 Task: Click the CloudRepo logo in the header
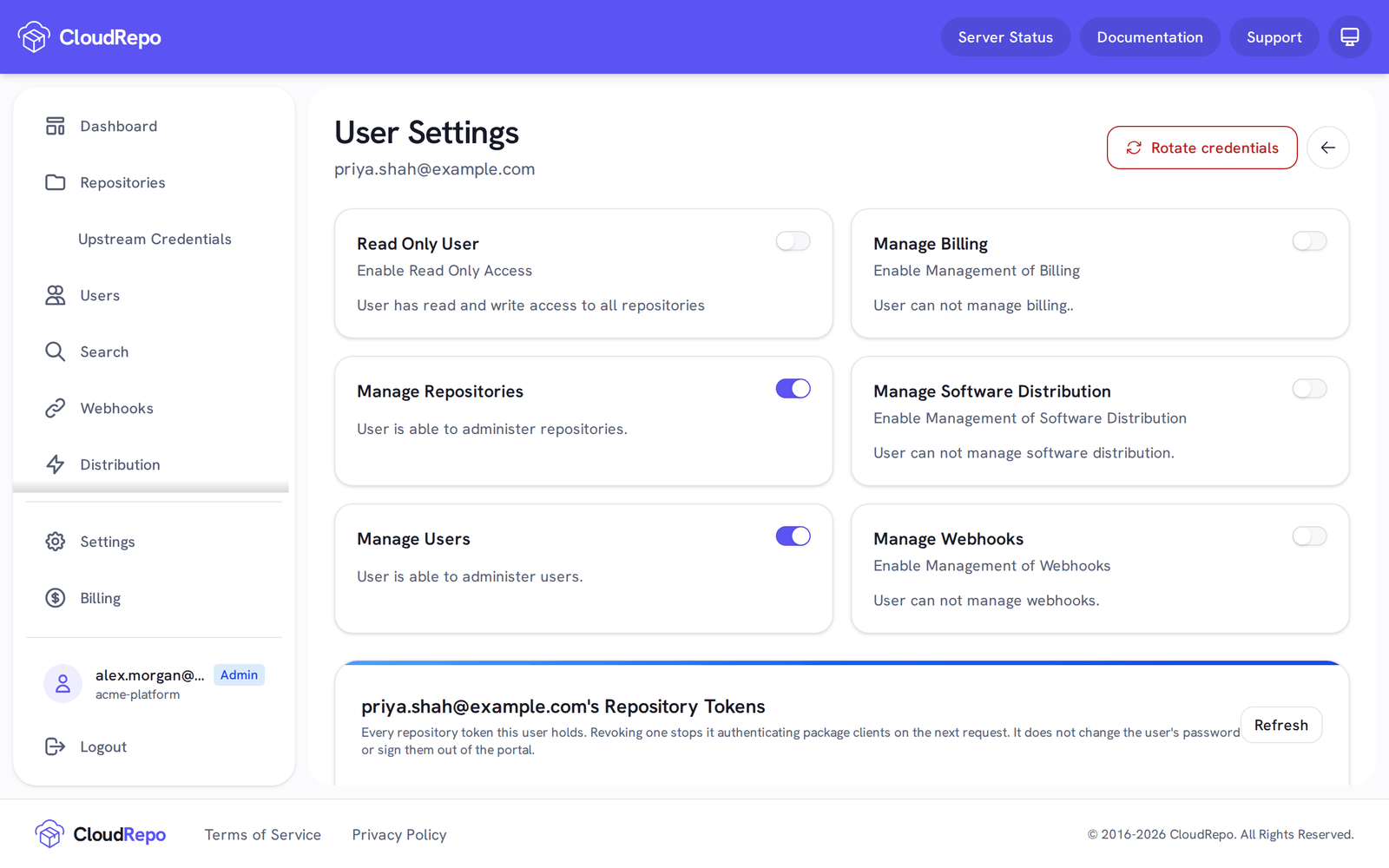(x=89, y=37)
